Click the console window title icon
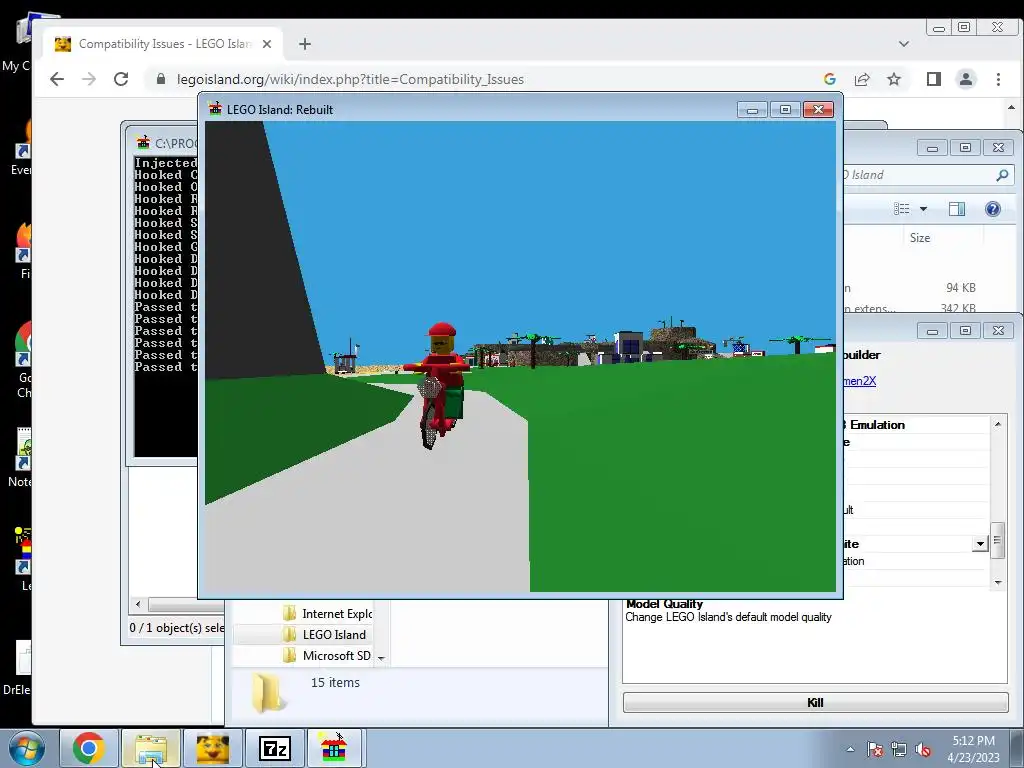Screen dimensions: 1024x768 143,142
